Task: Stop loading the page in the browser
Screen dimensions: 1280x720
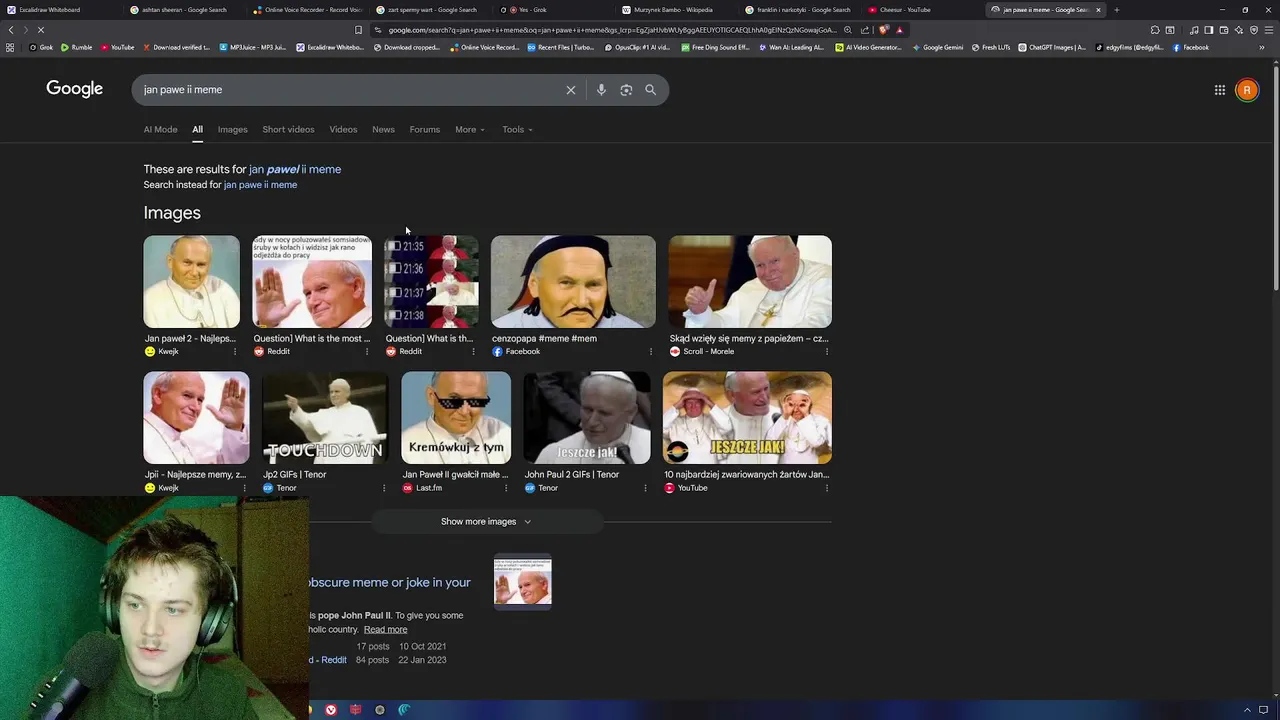Action: (41, 30)
